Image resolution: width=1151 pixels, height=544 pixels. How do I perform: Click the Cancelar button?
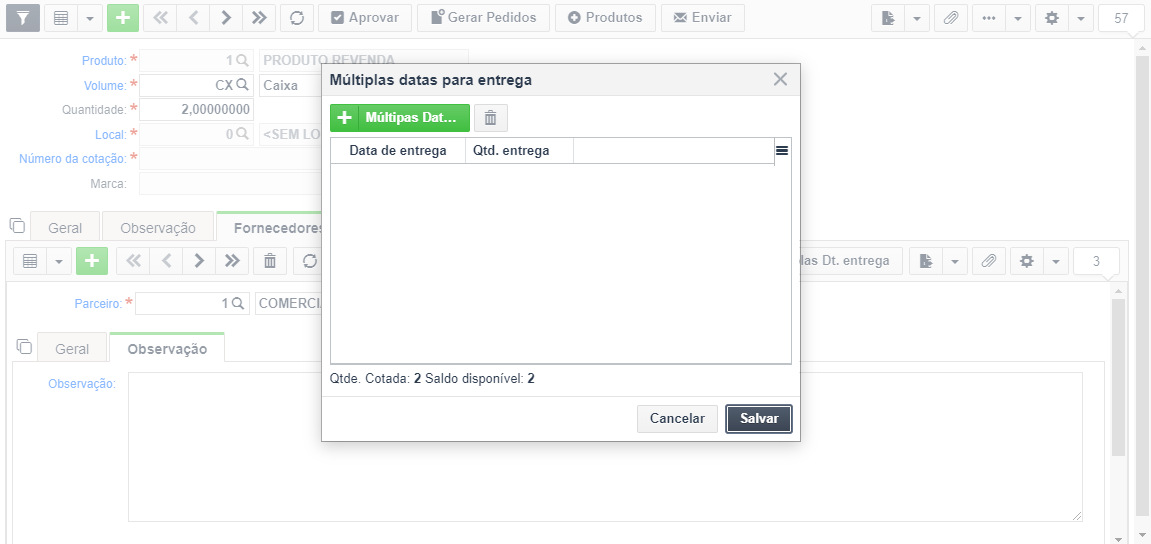click(x=677, y=418)
